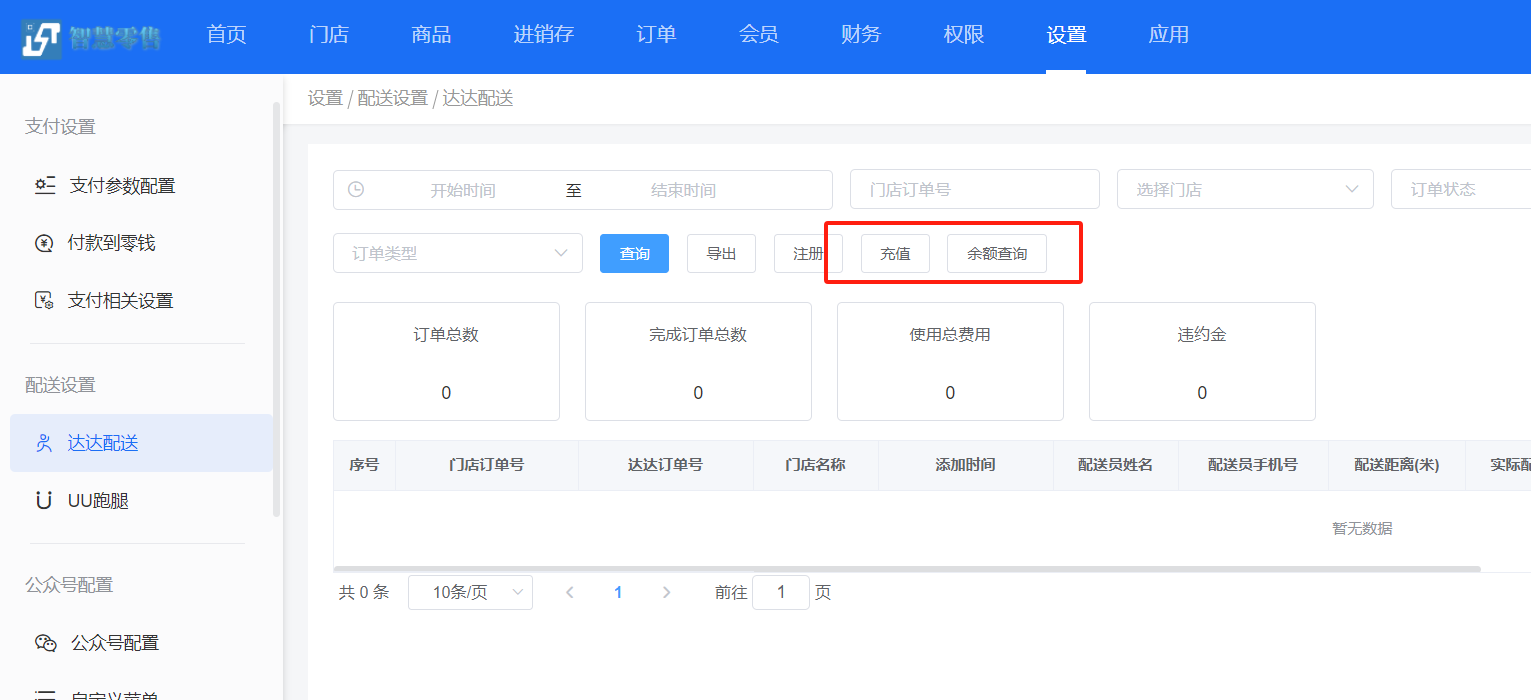This screenshot has width=1531, height=700.
Task: Click the 查询 button
Action: tap(634, 253)
